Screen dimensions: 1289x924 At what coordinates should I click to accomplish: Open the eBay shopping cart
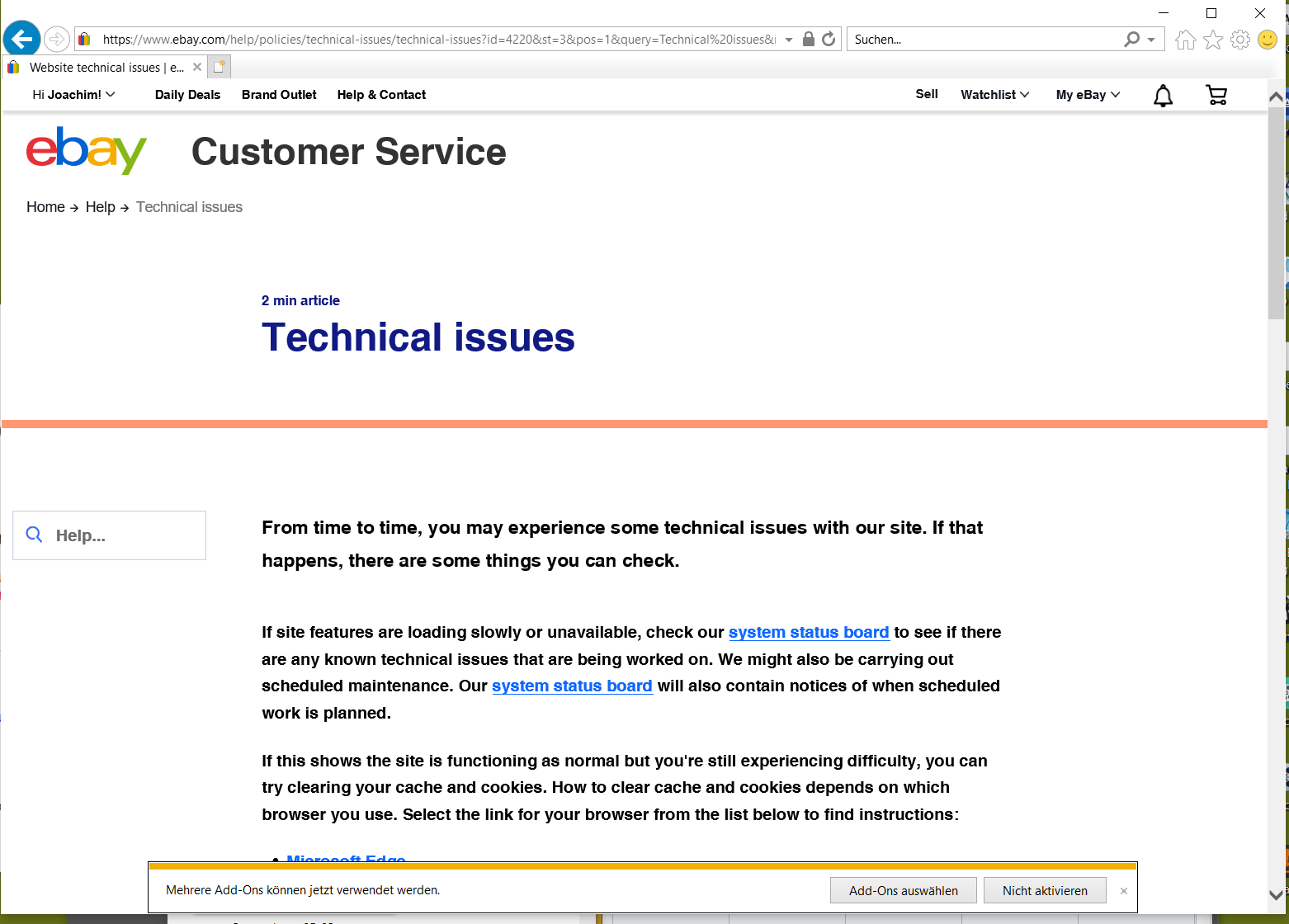(1216, 95)
